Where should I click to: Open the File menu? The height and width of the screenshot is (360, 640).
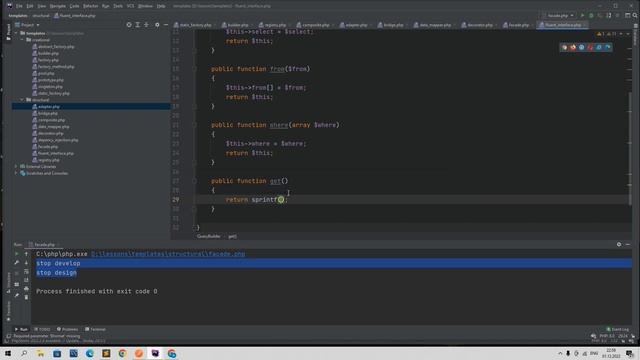[x=19, y=6]
